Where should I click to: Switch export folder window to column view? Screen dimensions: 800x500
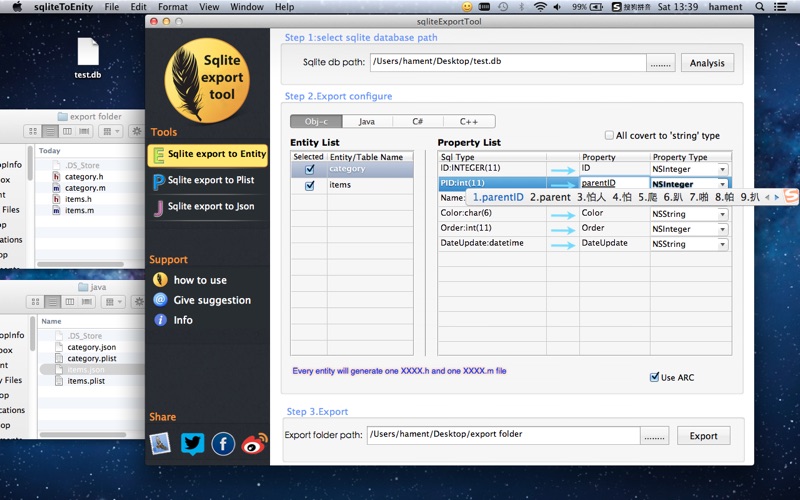pyautogui.click(x=67, y=131)
